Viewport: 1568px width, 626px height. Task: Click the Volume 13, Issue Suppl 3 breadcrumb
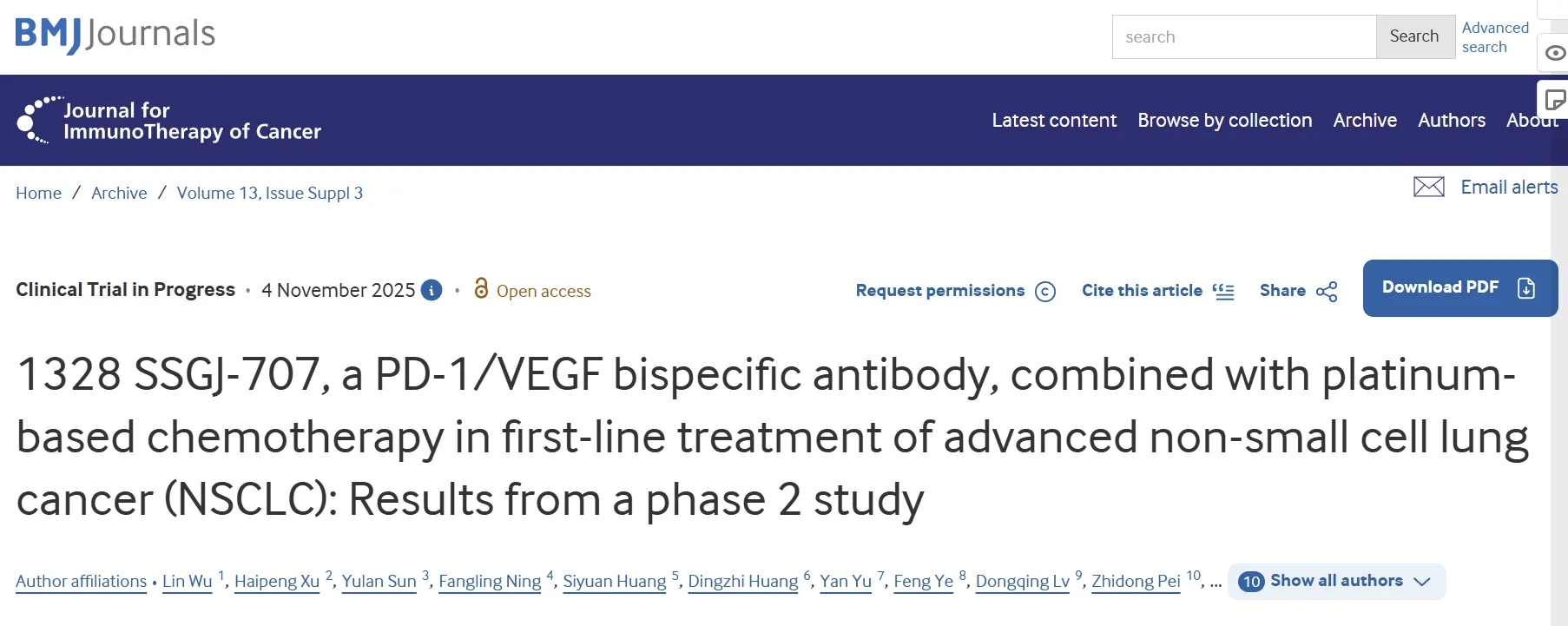pos(269,193)
